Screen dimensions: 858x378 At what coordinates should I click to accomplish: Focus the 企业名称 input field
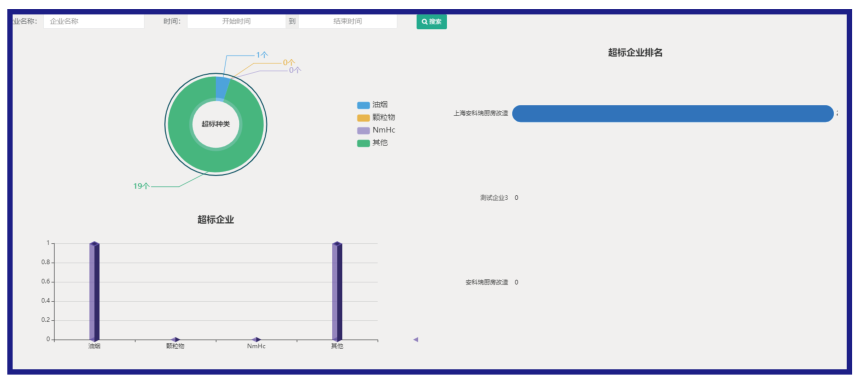94,21
